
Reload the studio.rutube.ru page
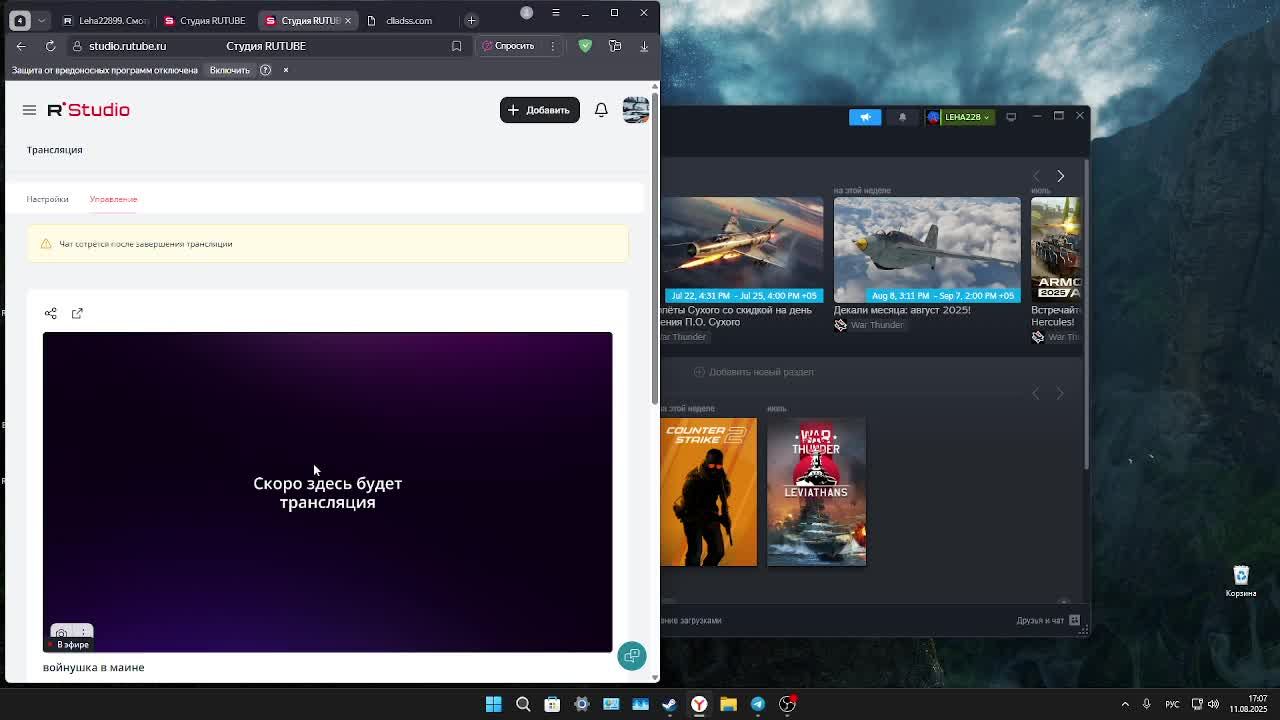pyautogui.click(x=50, y=46)
